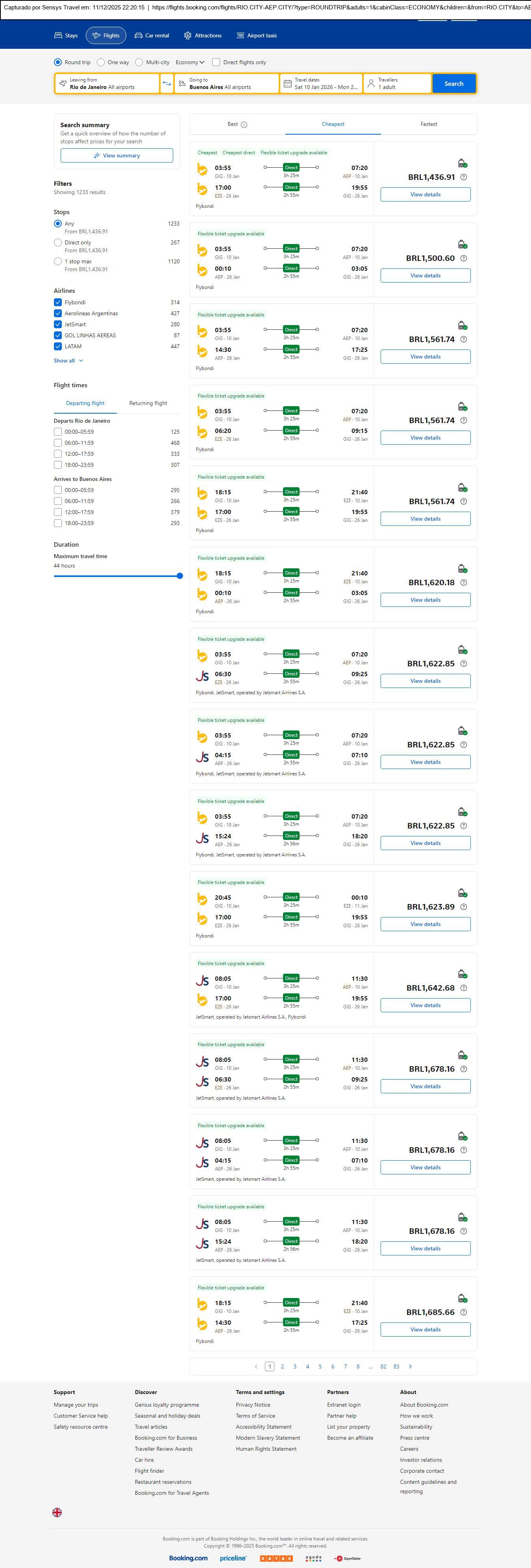Viewport: 531px width, 1568px height.
Task: Switch to the Returning flight tab
Action: [x=148, y=403]
